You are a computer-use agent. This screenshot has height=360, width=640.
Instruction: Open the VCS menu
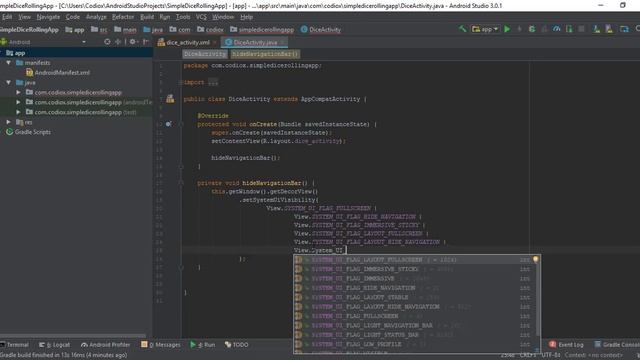click(x=201, y=17)
